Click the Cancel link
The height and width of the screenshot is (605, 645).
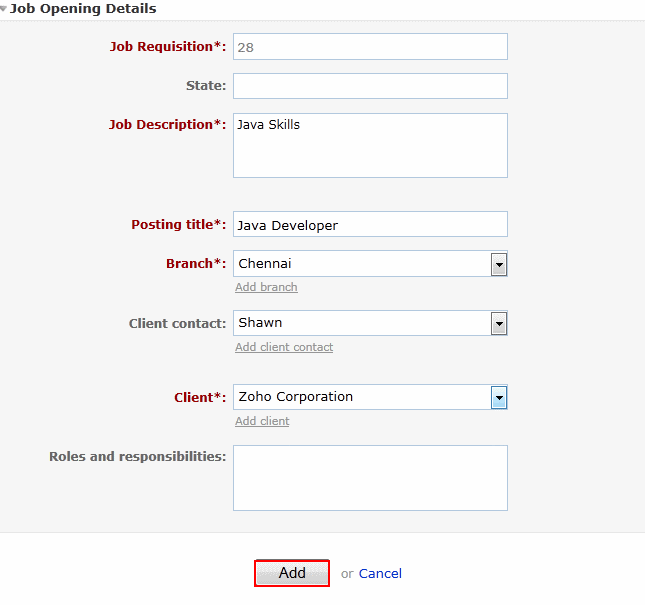[x=380, y=573]
